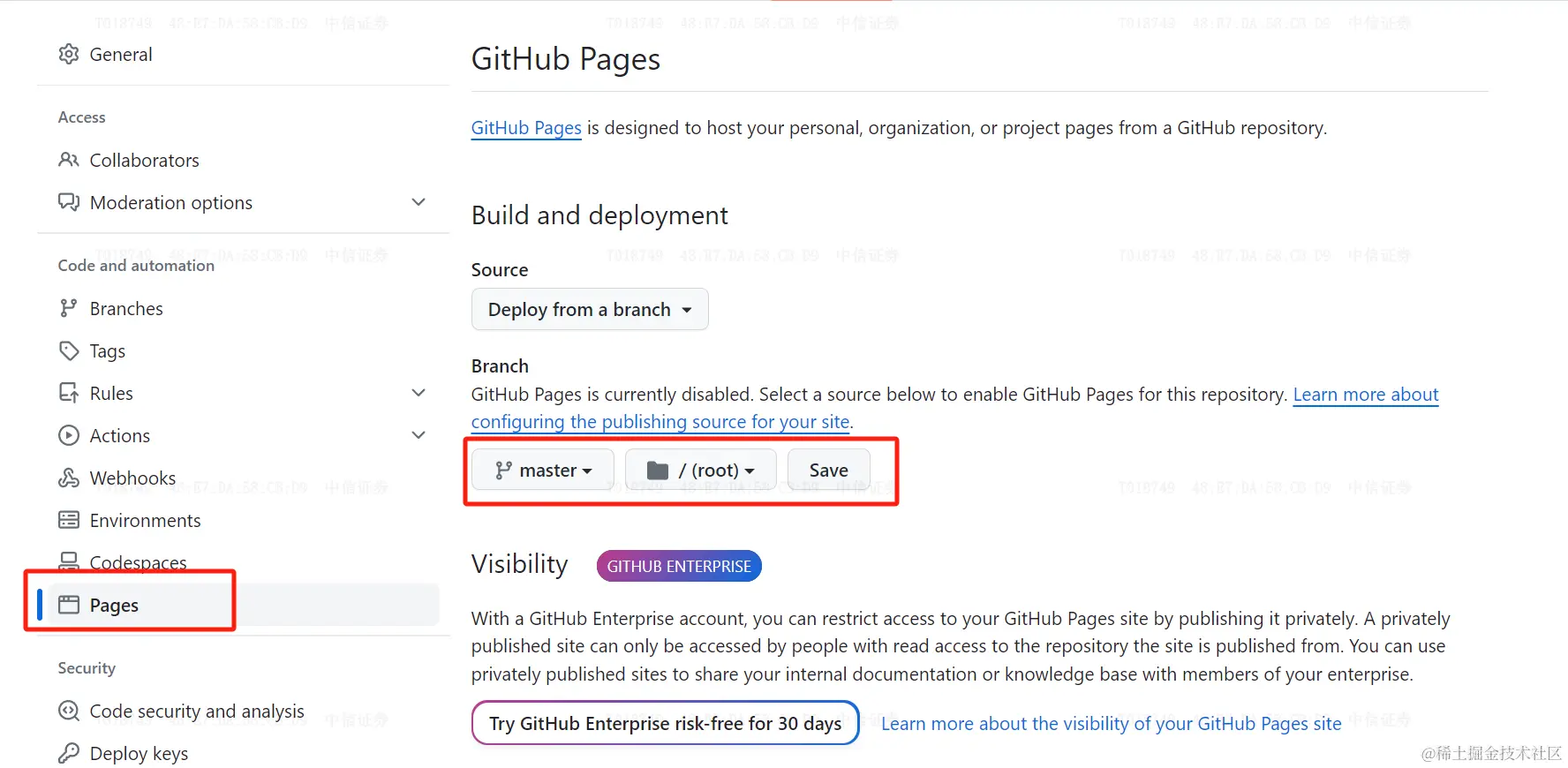Click the General gear icon
Viewport: 1568px width, 768px height.
point(69,55)
